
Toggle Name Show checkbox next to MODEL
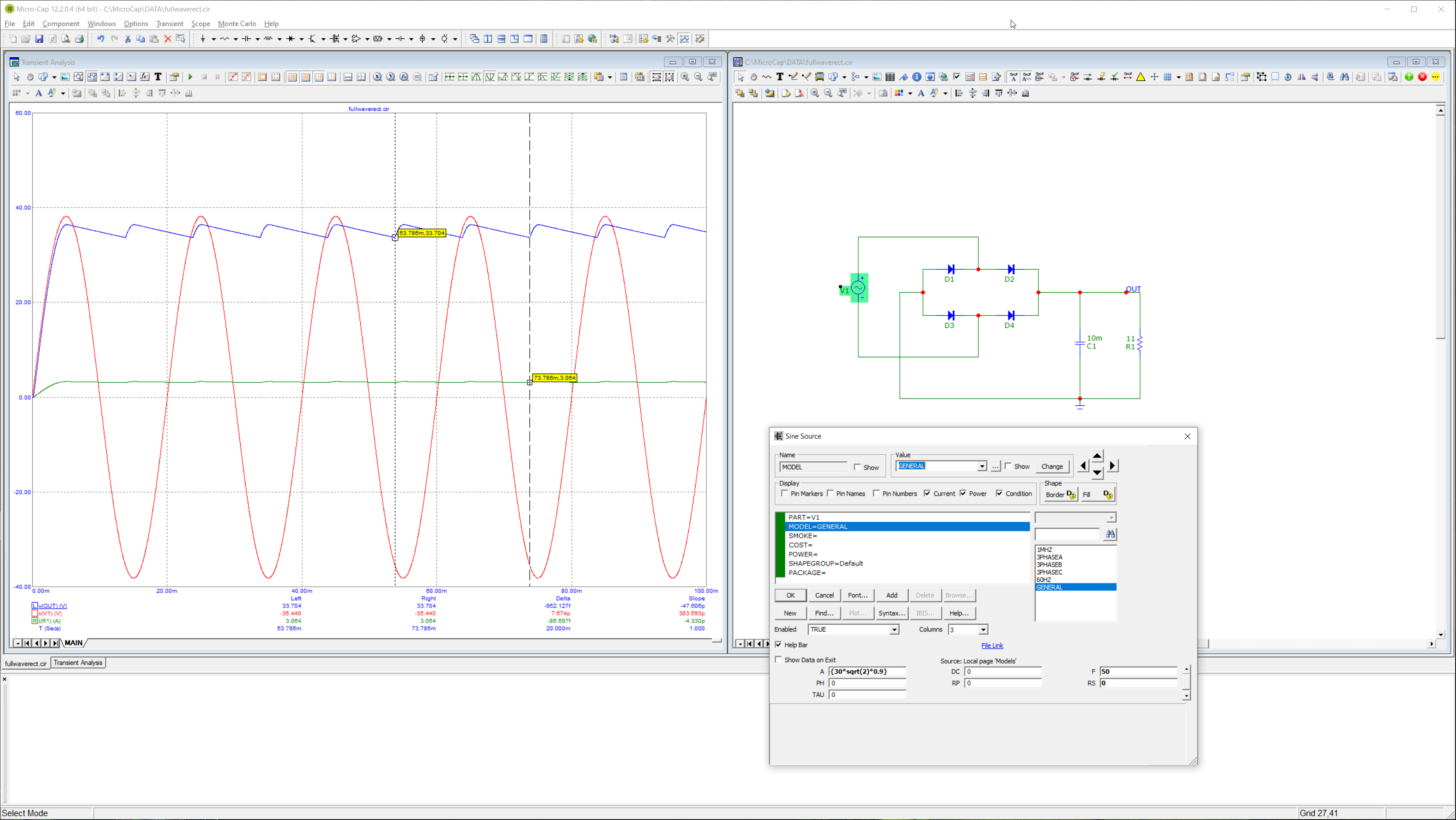[857, 467]
